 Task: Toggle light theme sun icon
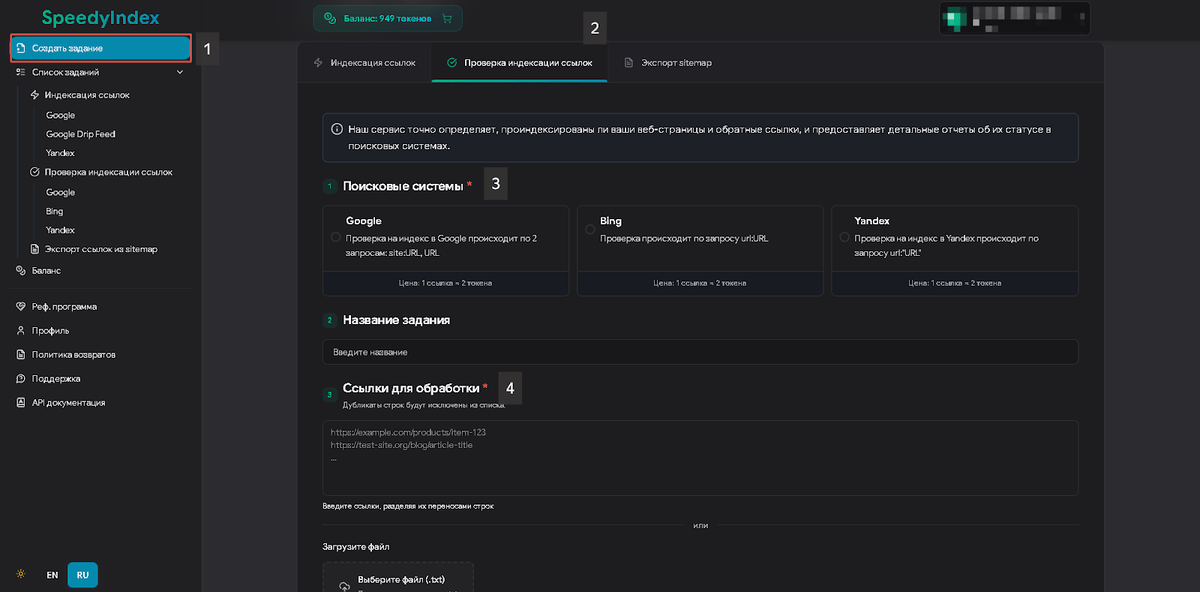coord(21,575)
